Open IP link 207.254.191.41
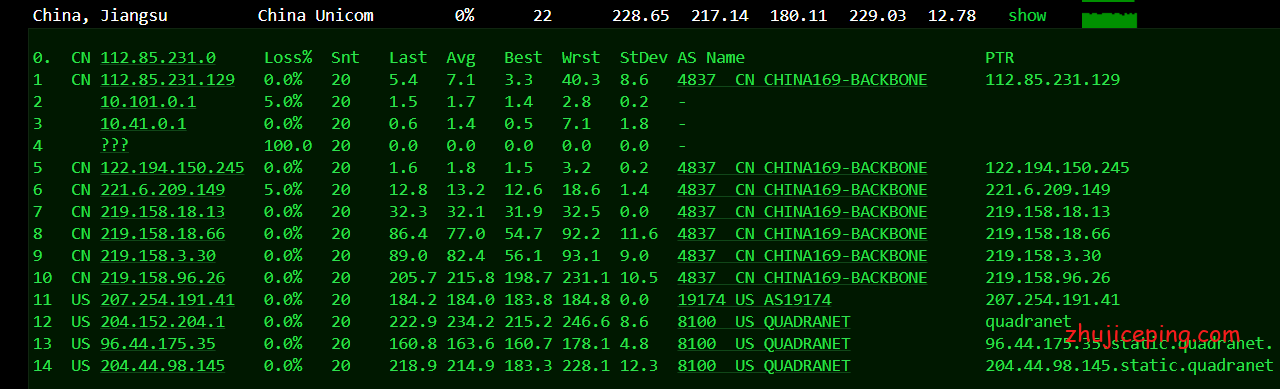This screenshot has height=389, width=1280. click(167, 300)
